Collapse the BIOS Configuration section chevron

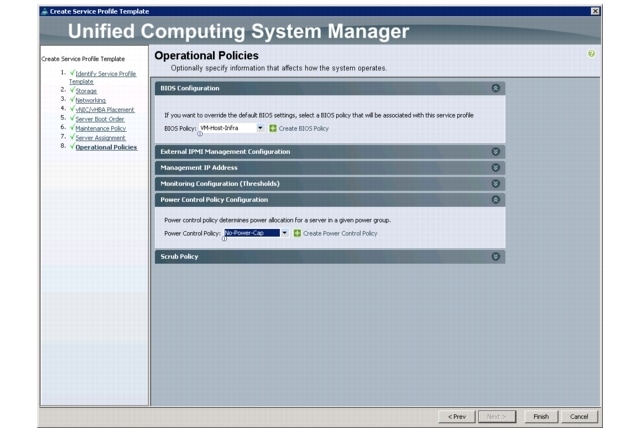tap(496, 88)
